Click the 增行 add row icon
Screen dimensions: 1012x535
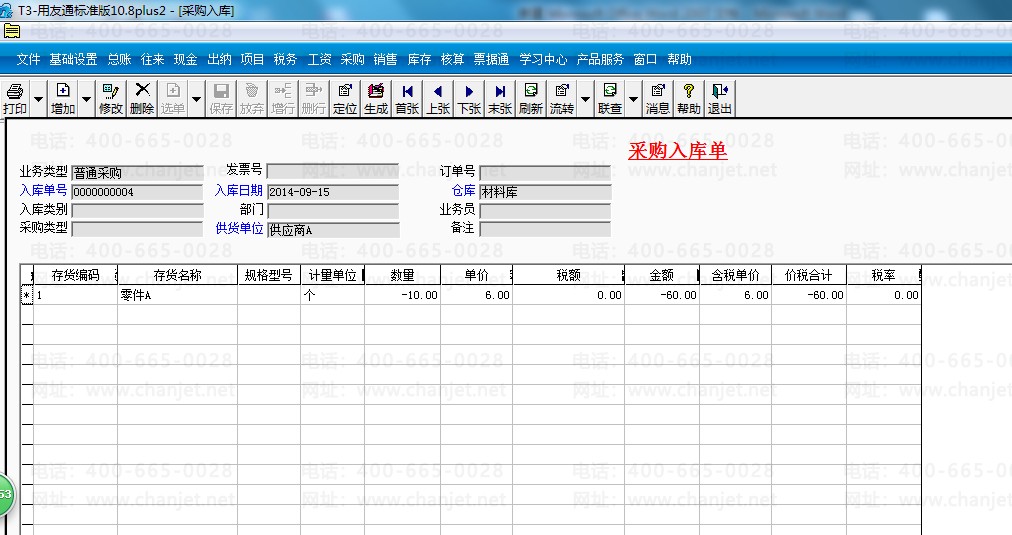(x=283, y=99)
